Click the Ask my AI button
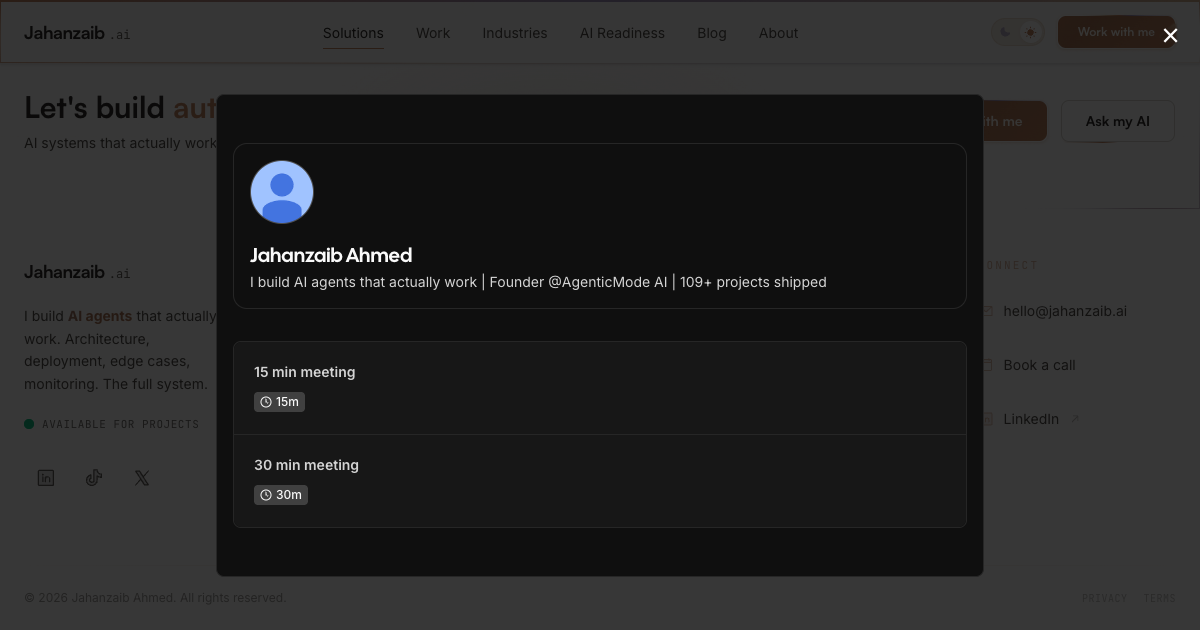The width and height of the screenshot is (1200, 630). (x=1118, y=120)
